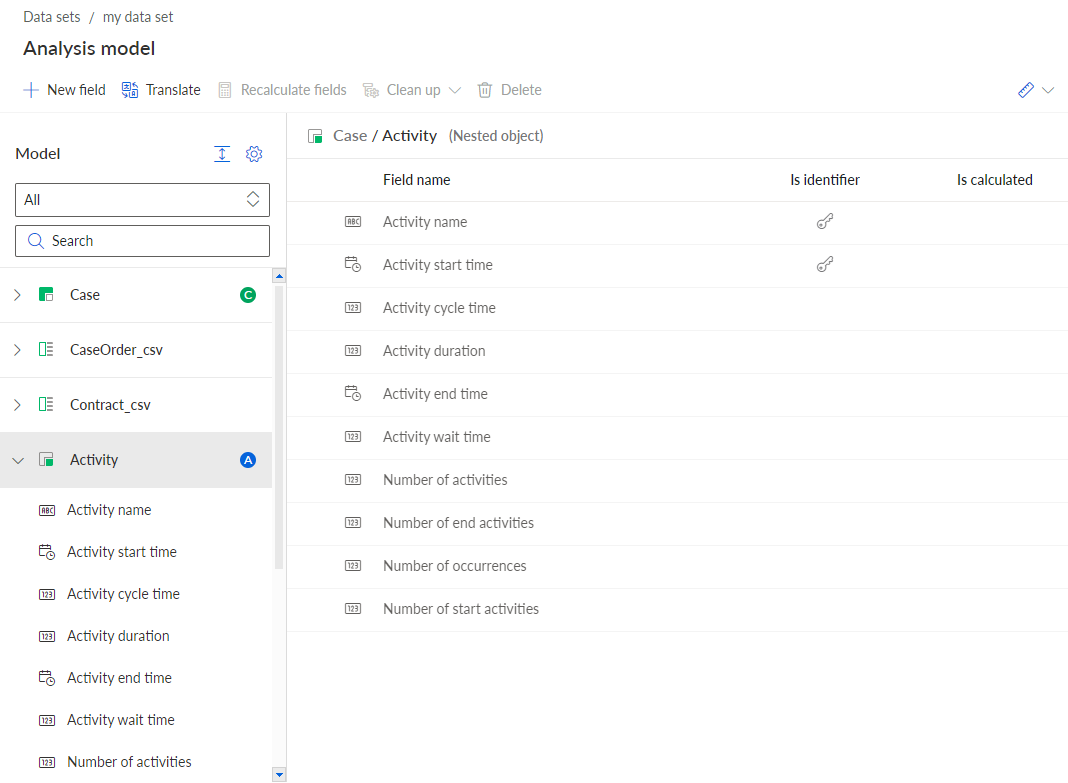
Task: Click numeric icon of Activity duration row
Action: click(353, 351)
